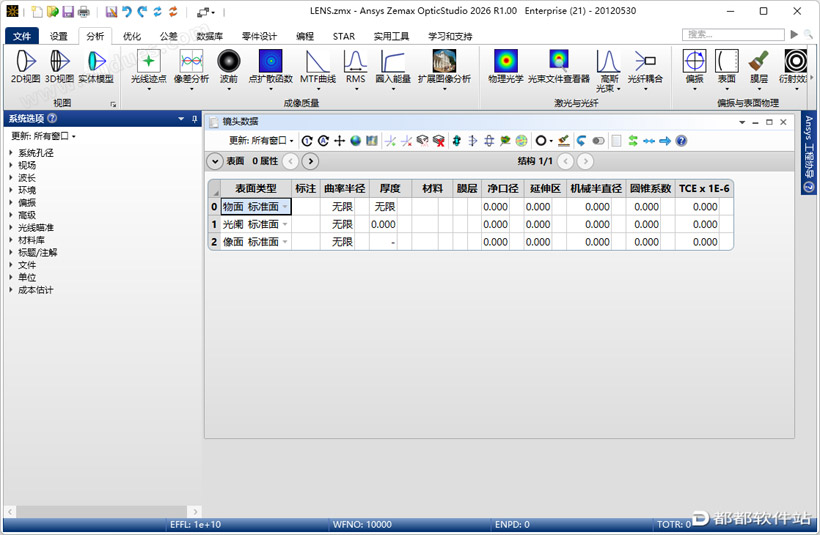Open 偏振 polarization tool
This screenshot has width=820, height=535.
[694, 70]
